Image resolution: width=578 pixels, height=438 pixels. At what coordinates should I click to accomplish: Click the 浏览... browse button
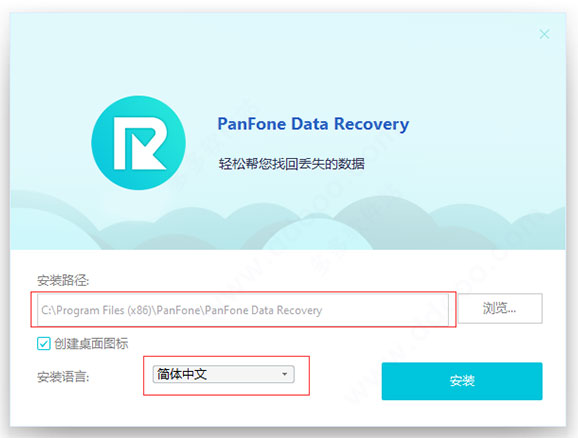point(500,308)
